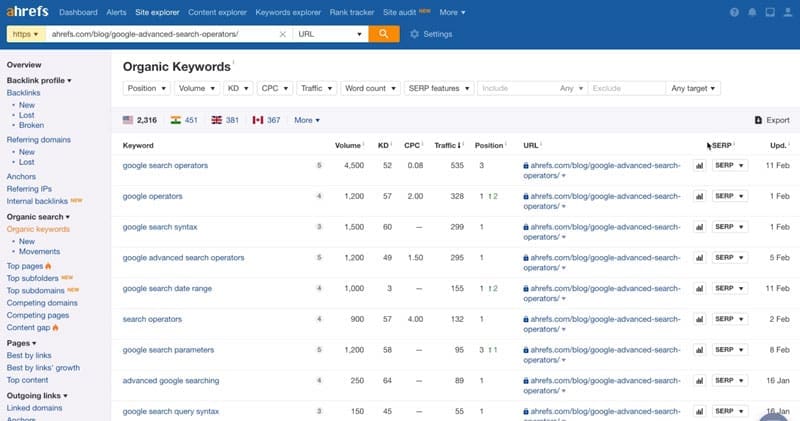Click the Export button
Image resolution: width=800 pixels, height=421 pixels.
(x=771, y=120)
